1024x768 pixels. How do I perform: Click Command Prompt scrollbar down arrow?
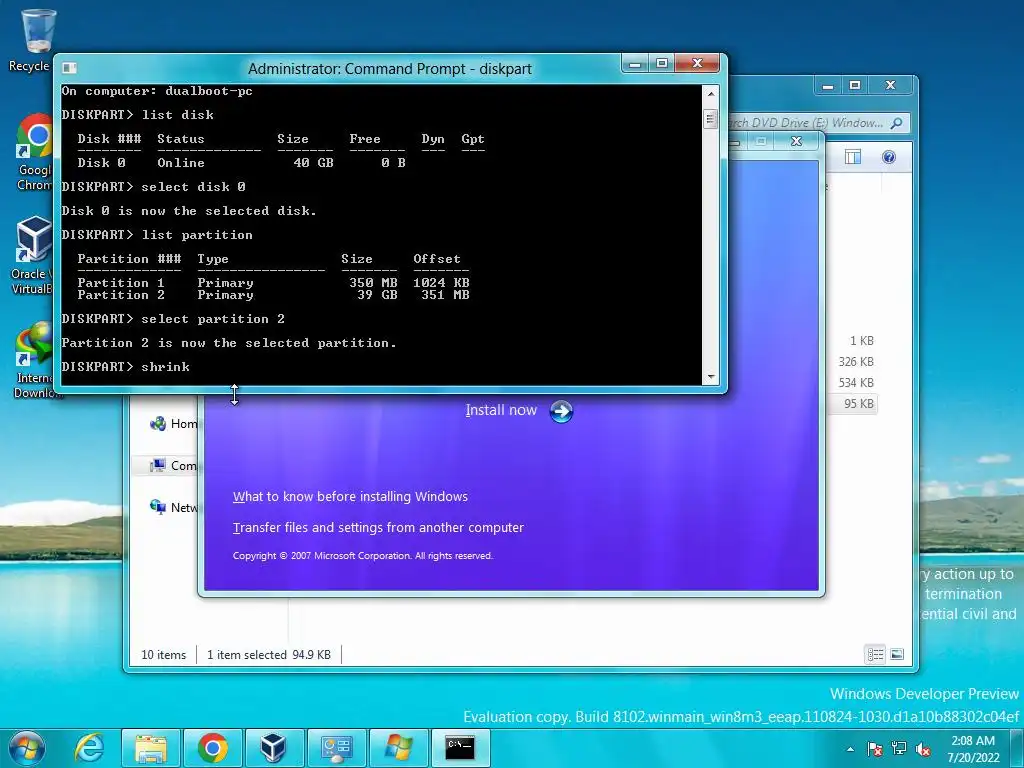point(711,377)
